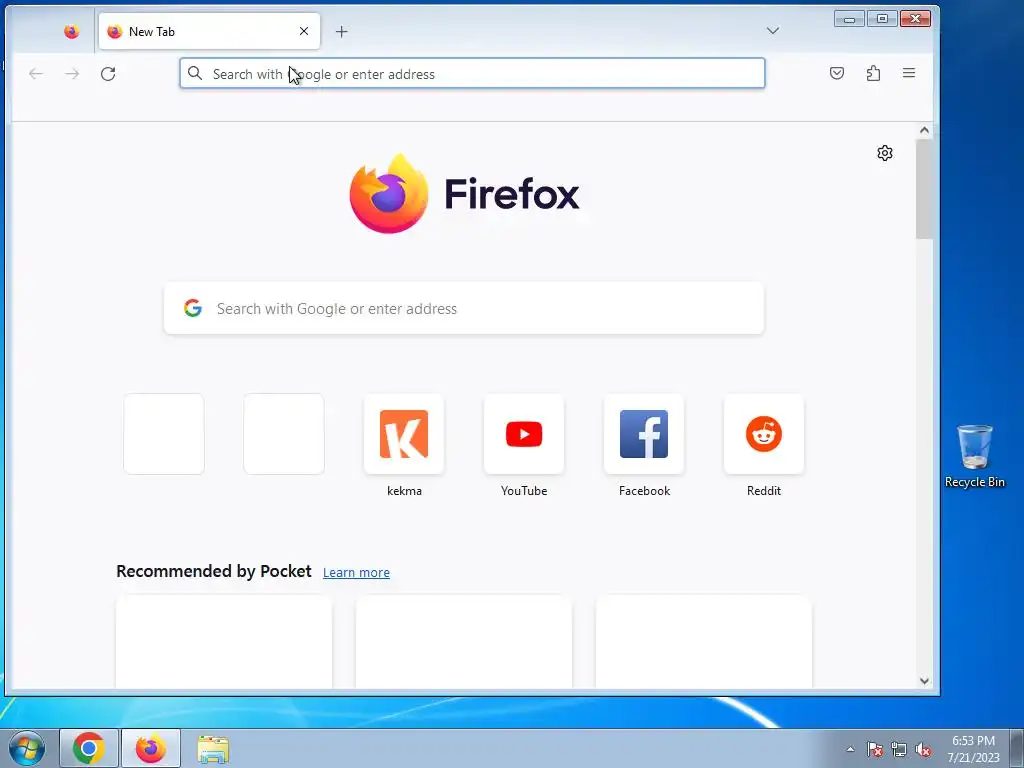Image resolution: width=1024 pixels, height=768 pixels.
Task: Click the Show desktop button
Action: pyautogui.click(x=1017, y=748)
